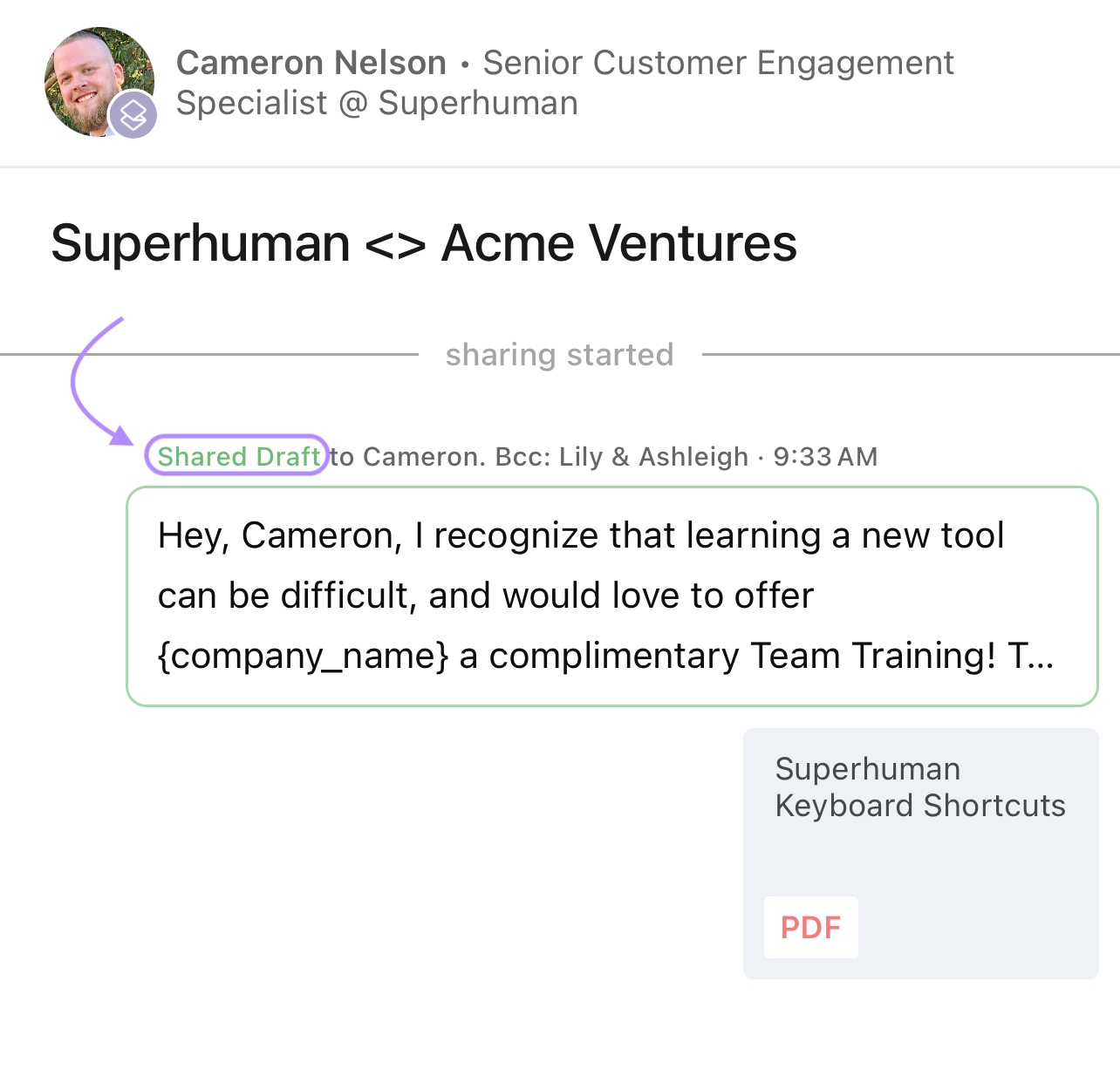Click Bcc: Lily & Ashleigh recipients
The height and width of the screenshot is (1076, 1120).
pyautogui.click(x=622, y=457)
